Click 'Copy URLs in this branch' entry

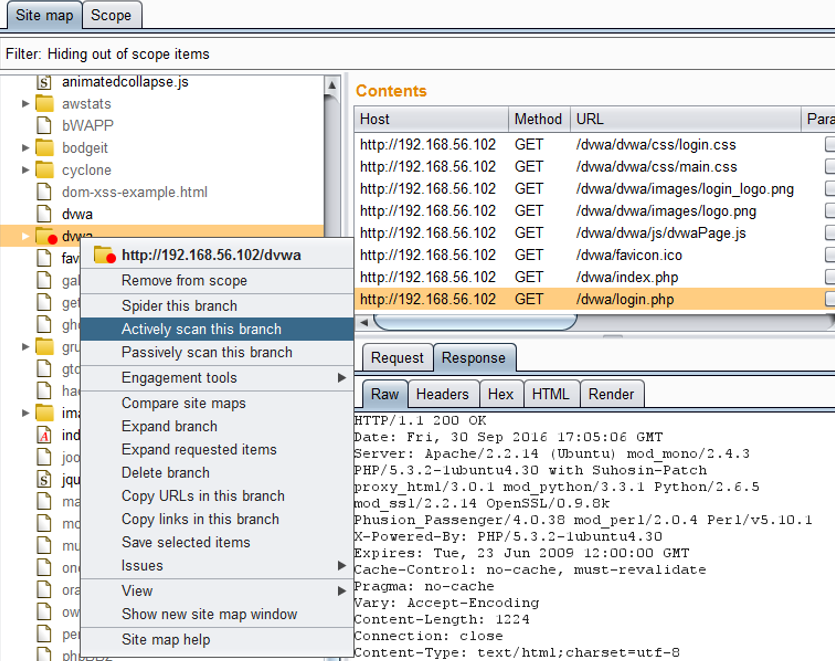217,496
